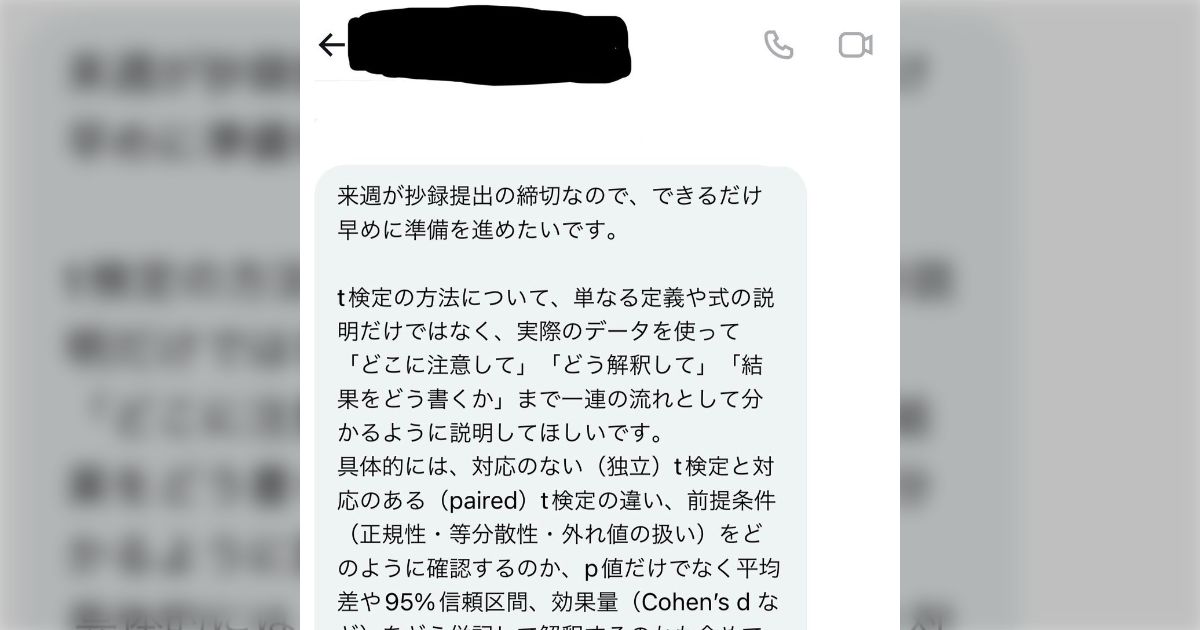Start a voice call with phone icon
Screen dimensions: 1200x630
[x=778, y=45]
